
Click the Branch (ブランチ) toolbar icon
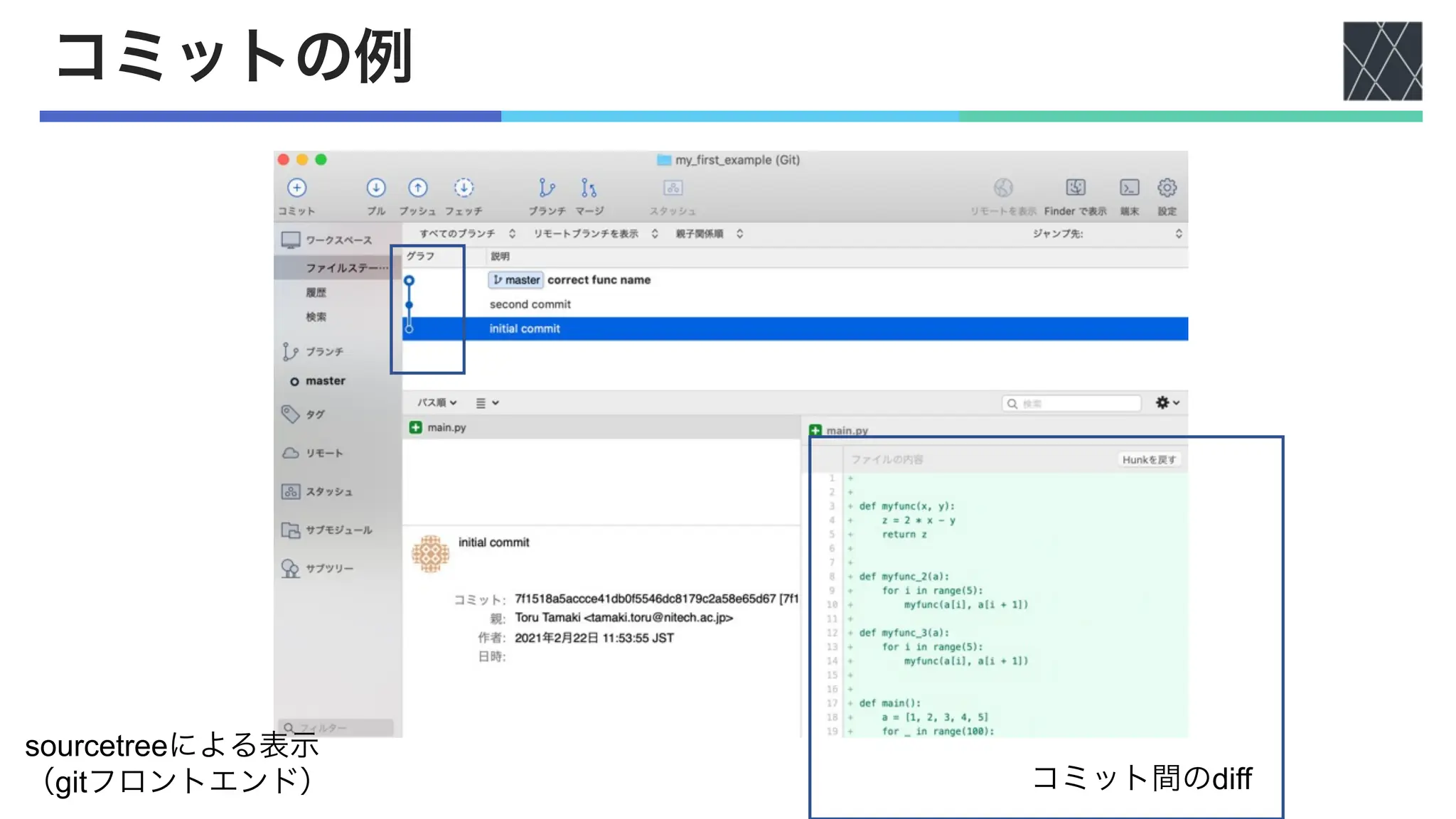[x=547, y=188]
